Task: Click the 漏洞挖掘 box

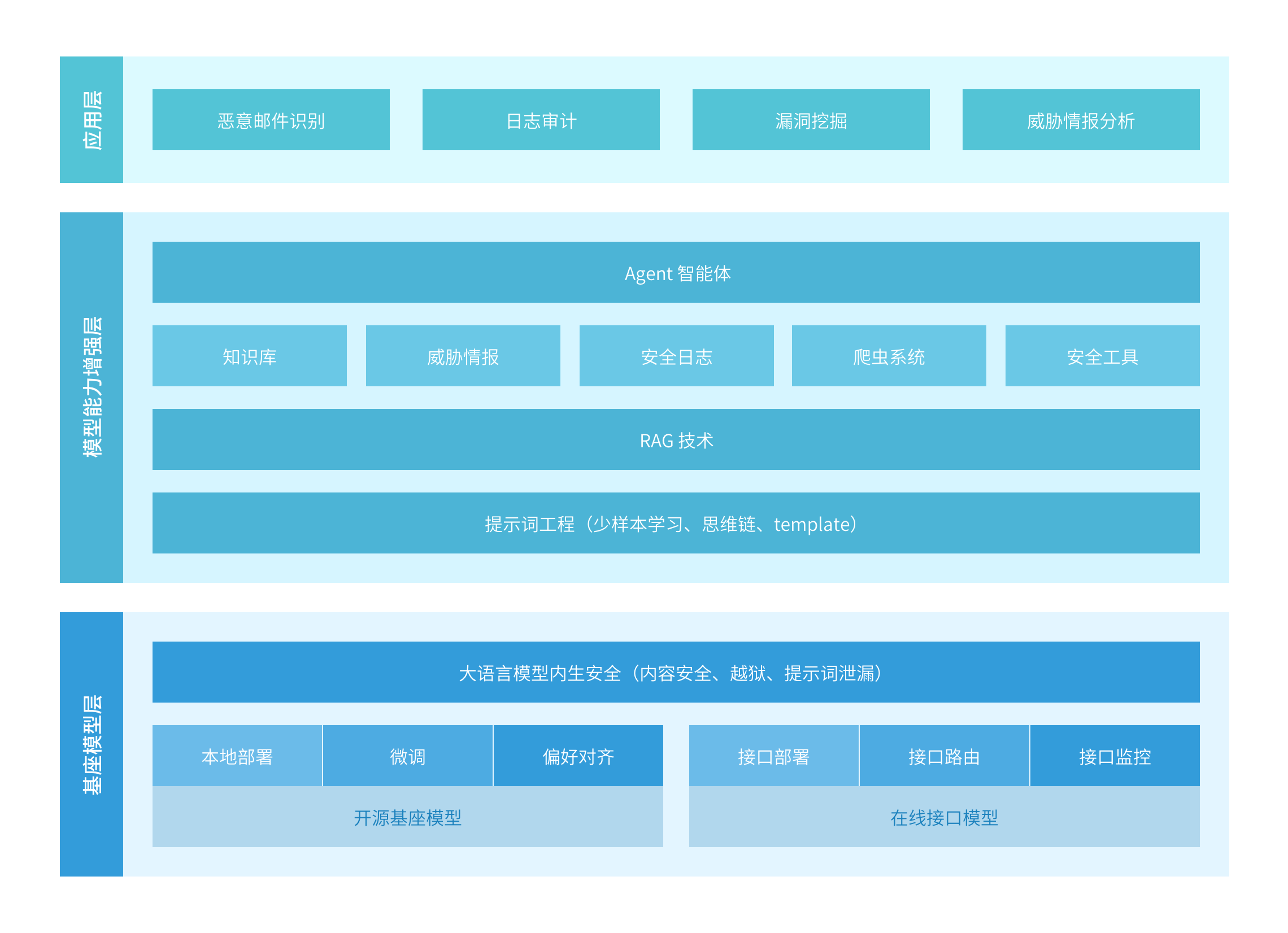Action: tap(811, 120)
